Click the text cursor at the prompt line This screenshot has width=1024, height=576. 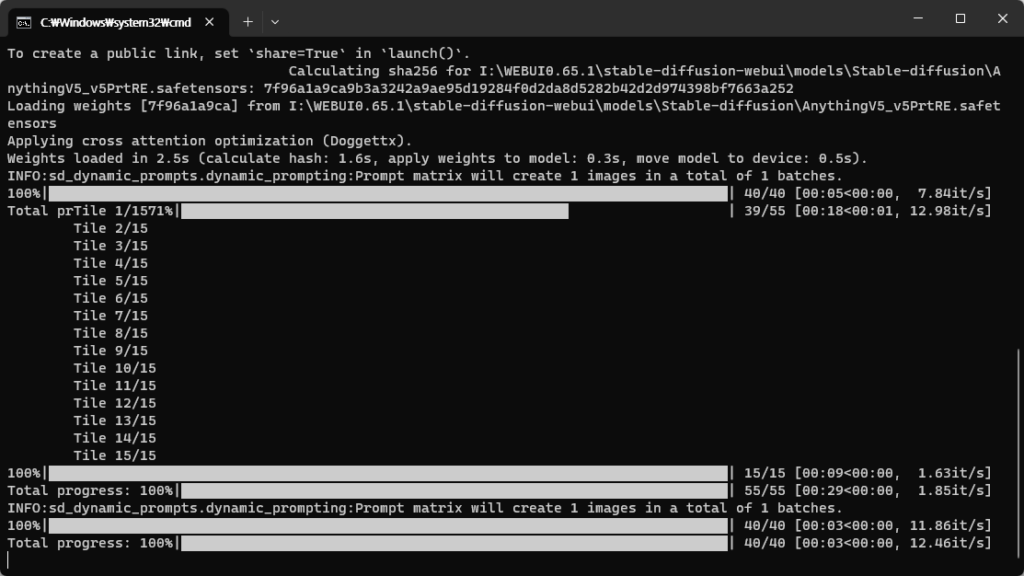point(8,560)
